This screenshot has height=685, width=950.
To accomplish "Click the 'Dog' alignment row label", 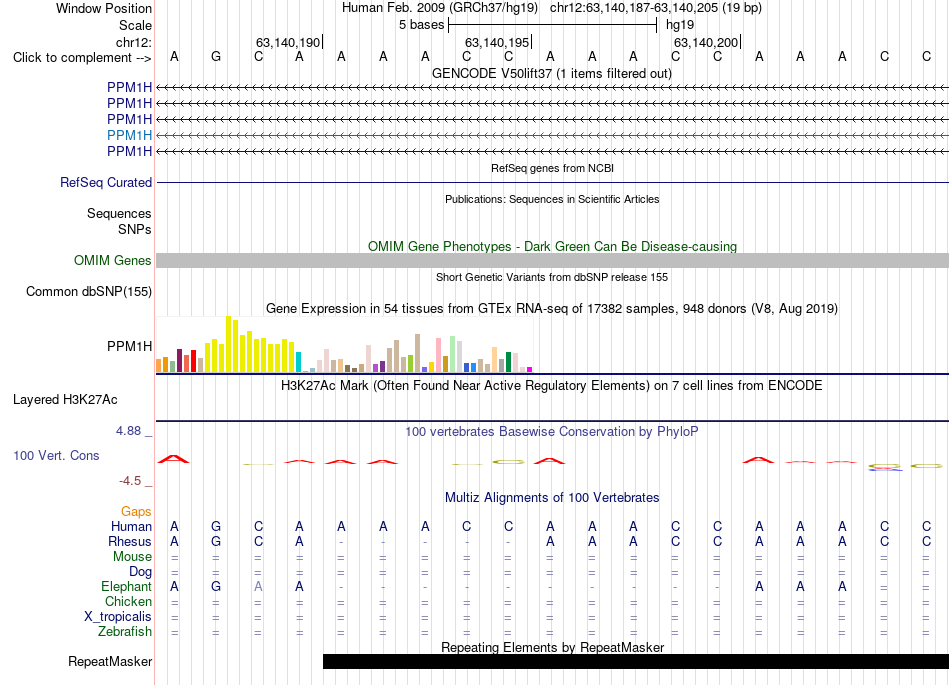I will coord(140,571).
